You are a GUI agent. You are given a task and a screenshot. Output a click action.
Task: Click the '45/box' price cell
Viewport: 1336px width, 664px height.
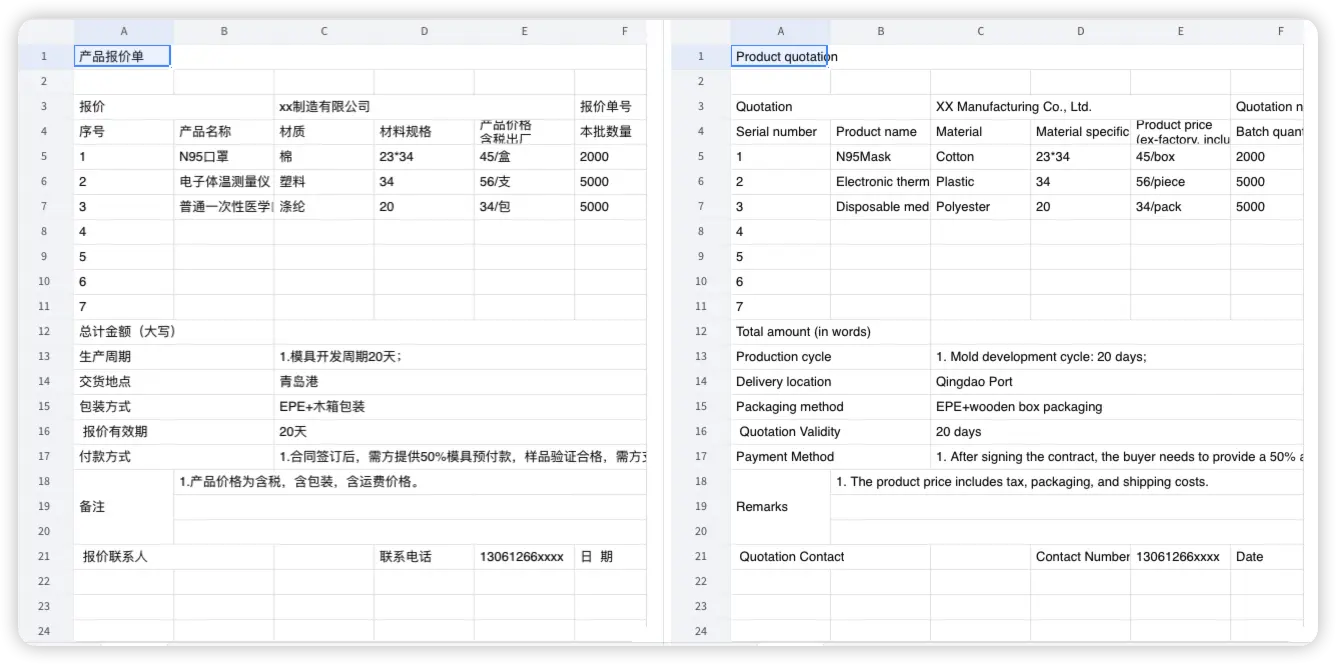click(1180, 156)
